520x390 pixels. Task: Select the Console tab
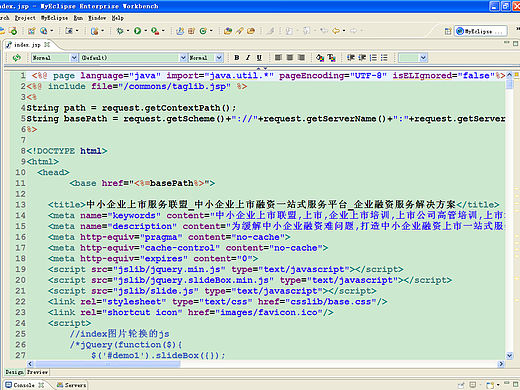[24, 385]
